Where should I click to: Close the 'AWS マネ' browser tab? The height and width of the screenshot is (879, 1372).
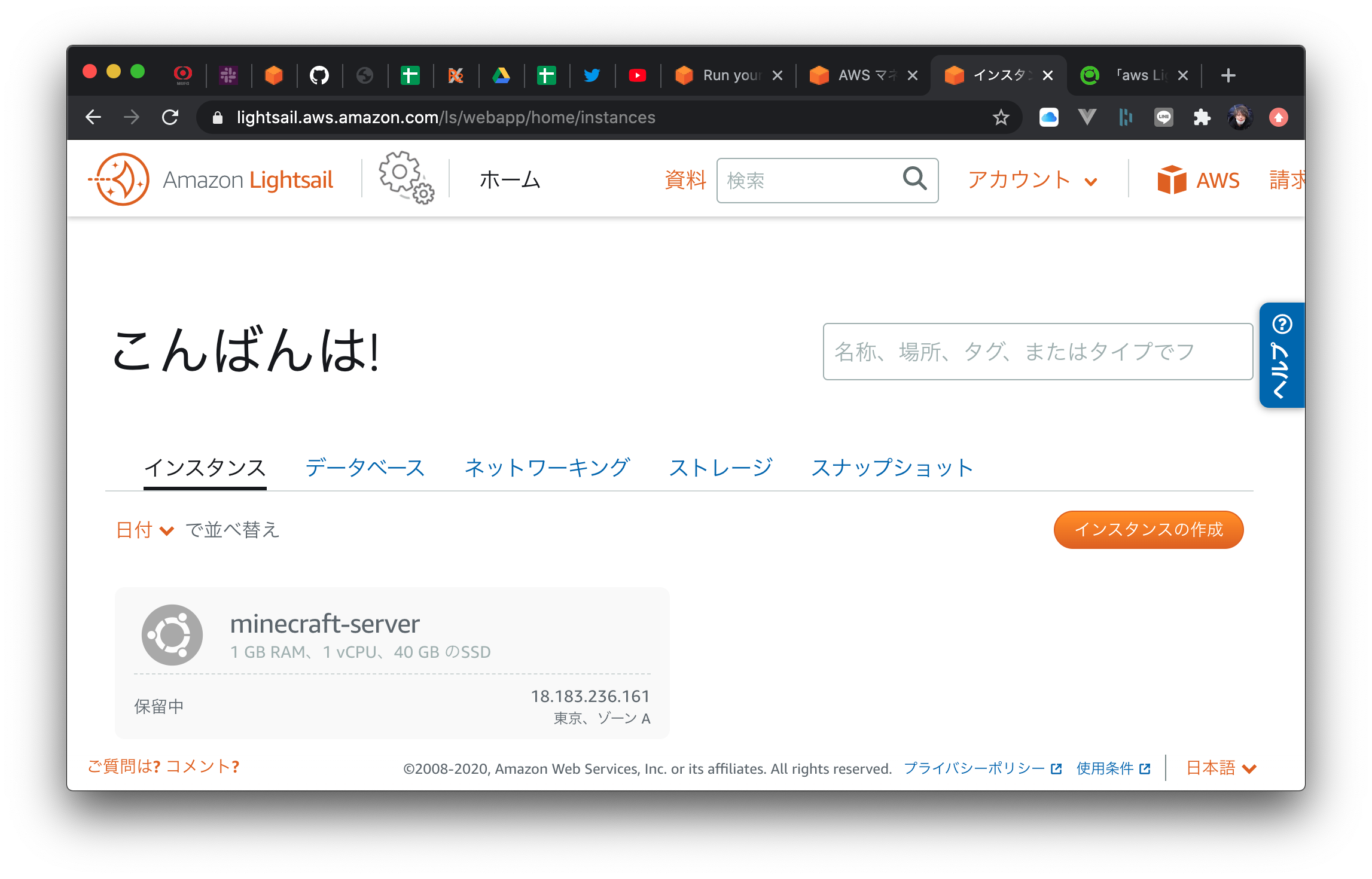(913, 75)
